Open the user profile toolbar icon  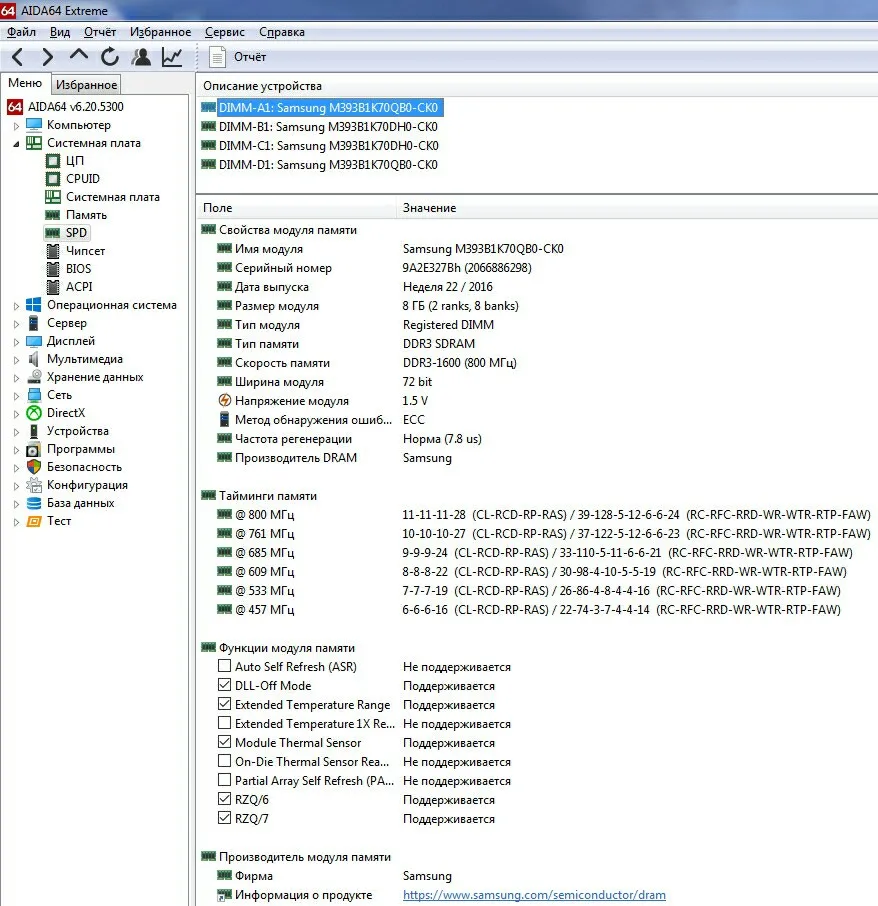[x=141, y=57]
